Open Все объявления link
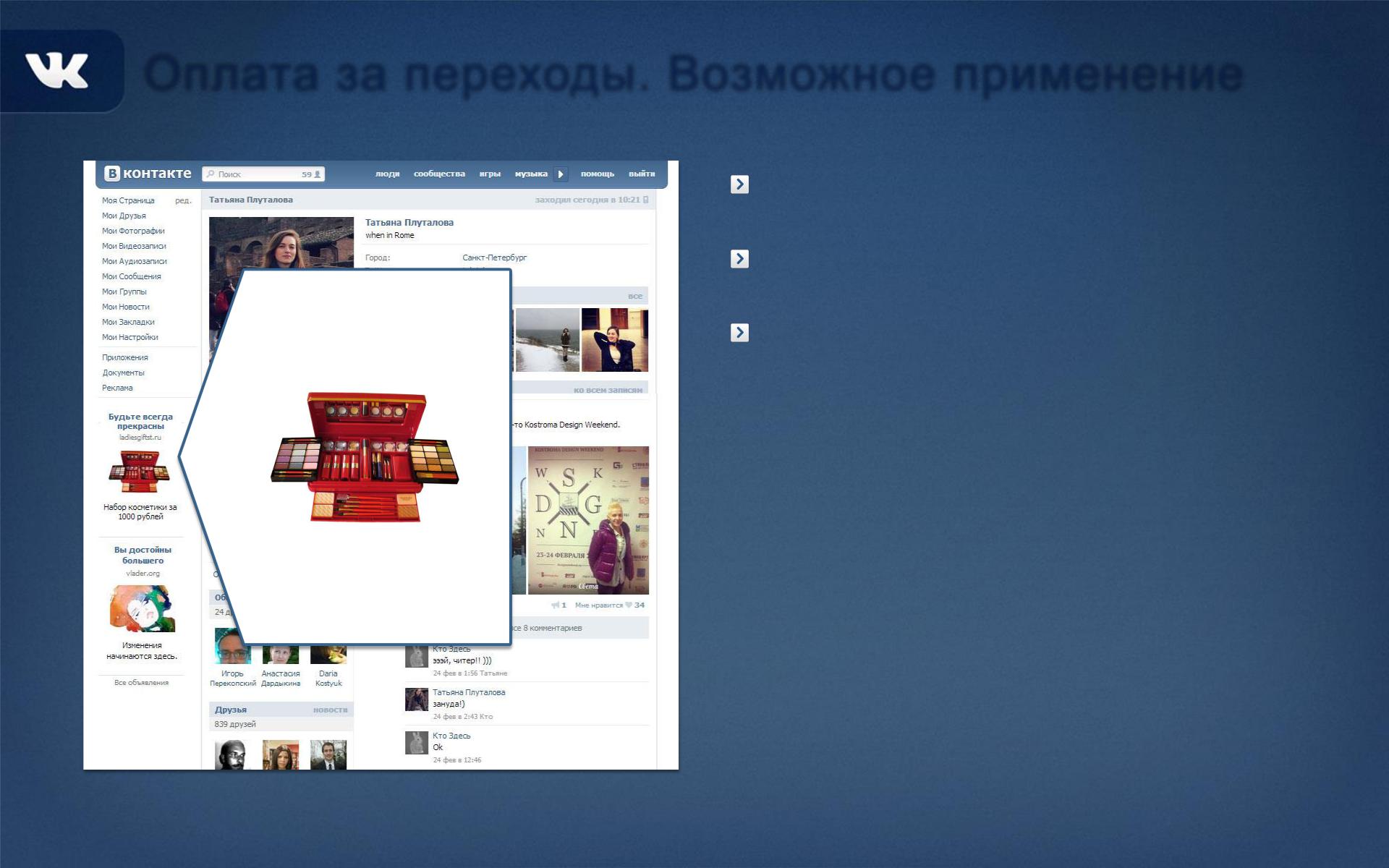Screen dimensions: 1389x868 point(141,682)
